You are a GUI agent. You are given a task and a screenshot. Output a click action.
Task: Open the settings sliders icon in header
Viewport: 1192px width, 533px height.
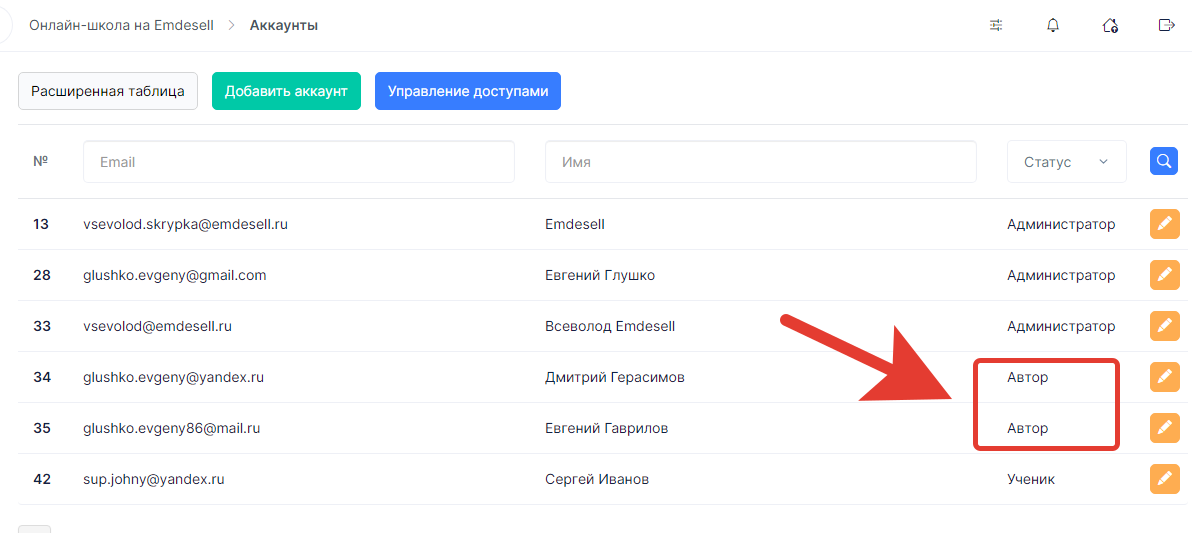pos(996,25)
